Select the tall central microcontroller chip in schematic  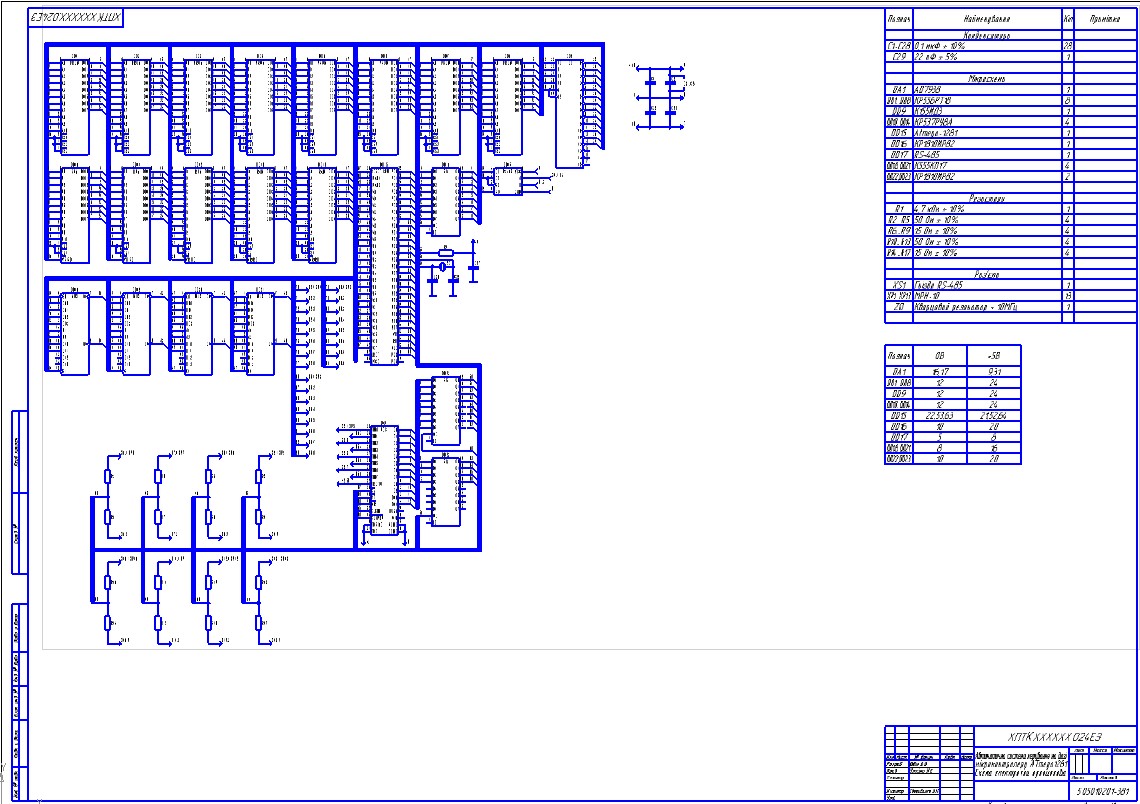(384, 266)
